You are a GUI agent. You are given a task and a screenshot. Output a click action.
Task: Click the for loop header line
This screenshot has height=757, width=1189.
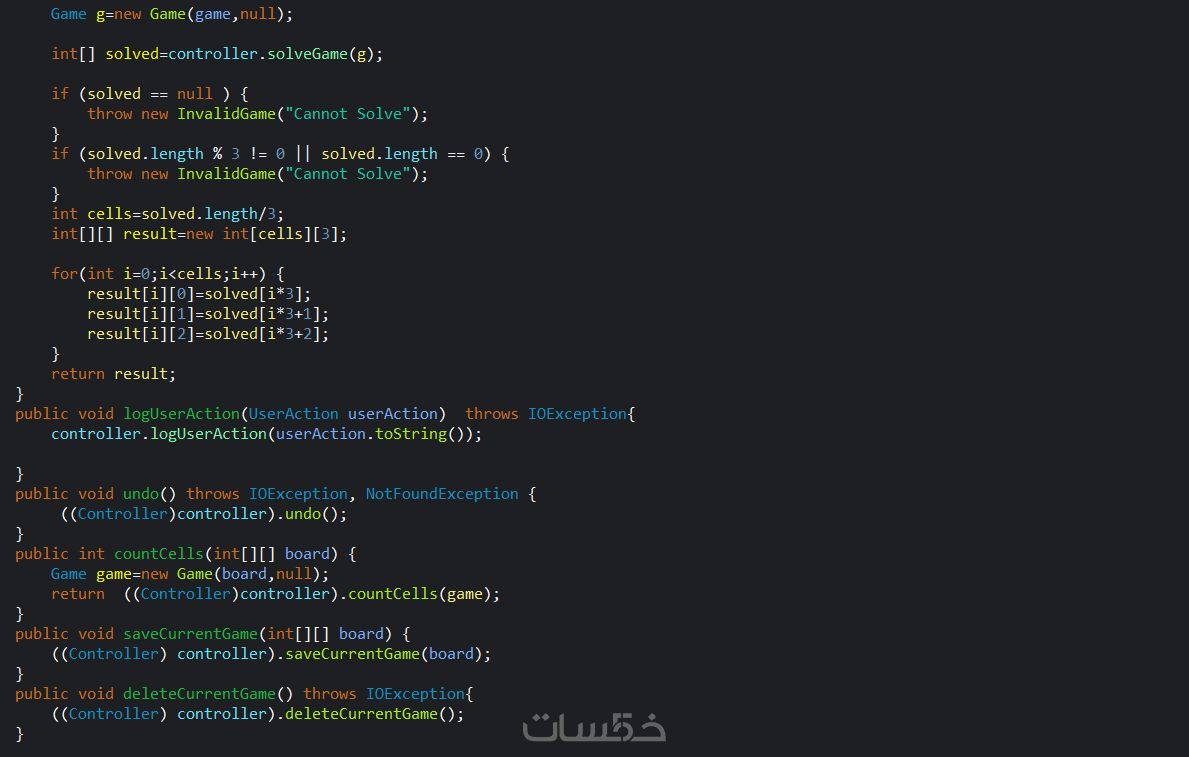coord(168,274)
